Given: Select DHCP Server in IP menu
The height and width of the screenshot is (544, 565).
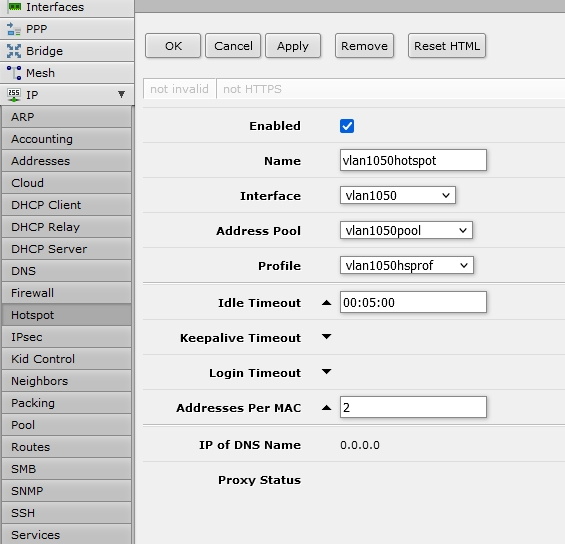Looking at the screenshot, I should (66, 249).
